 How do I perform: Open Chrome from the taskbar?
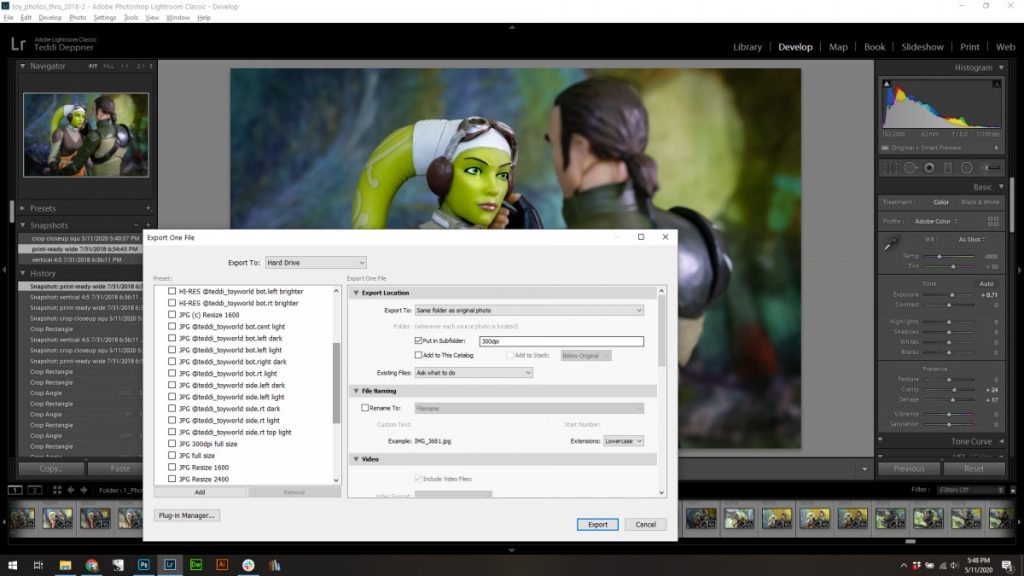(x=91, y=565)
